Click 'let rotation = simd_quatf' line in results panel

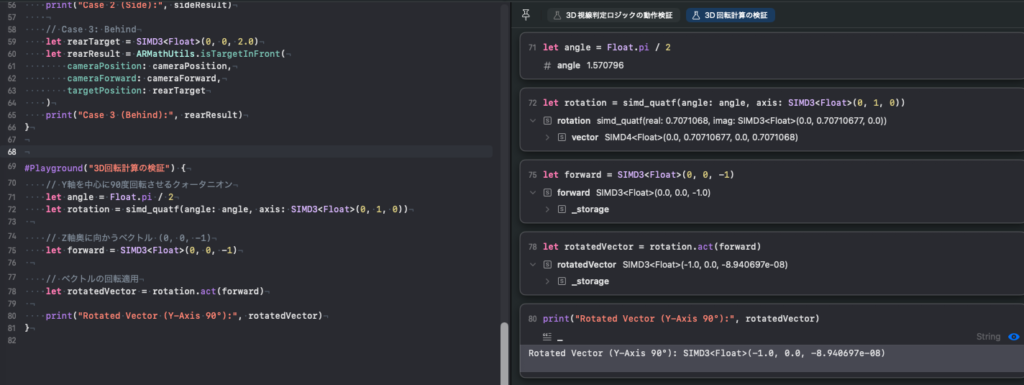(724, 103)
